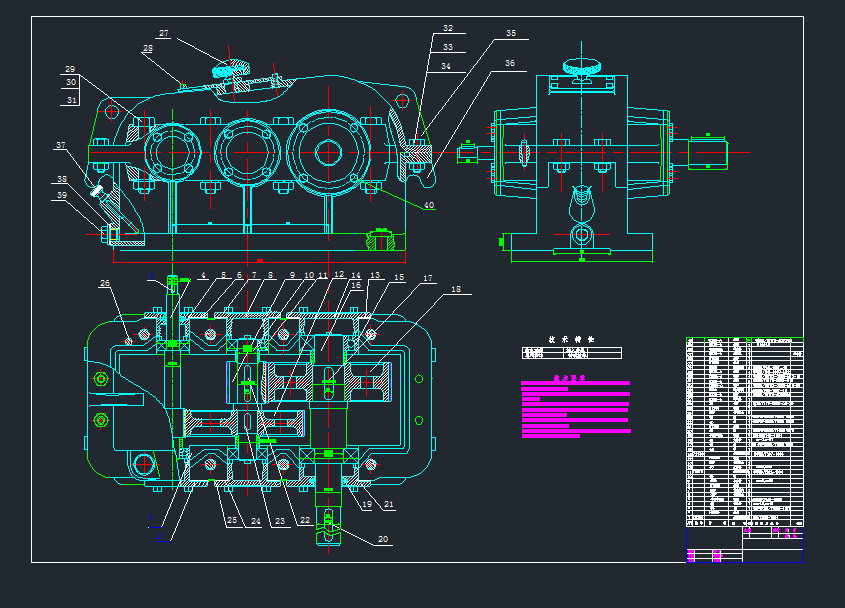Click part number 20 on output shaft
Image resolution: width=845 pixels, height=608 pixels.
(382, 540)
